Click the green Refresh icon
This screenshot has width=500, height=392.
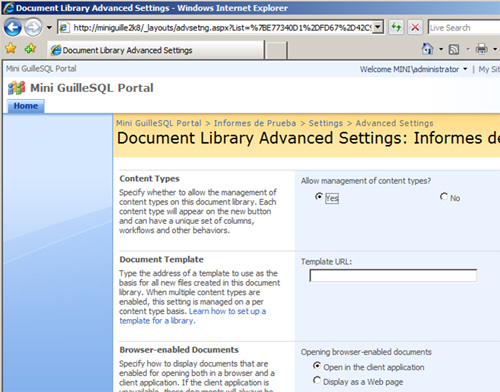tap(396, 27)
